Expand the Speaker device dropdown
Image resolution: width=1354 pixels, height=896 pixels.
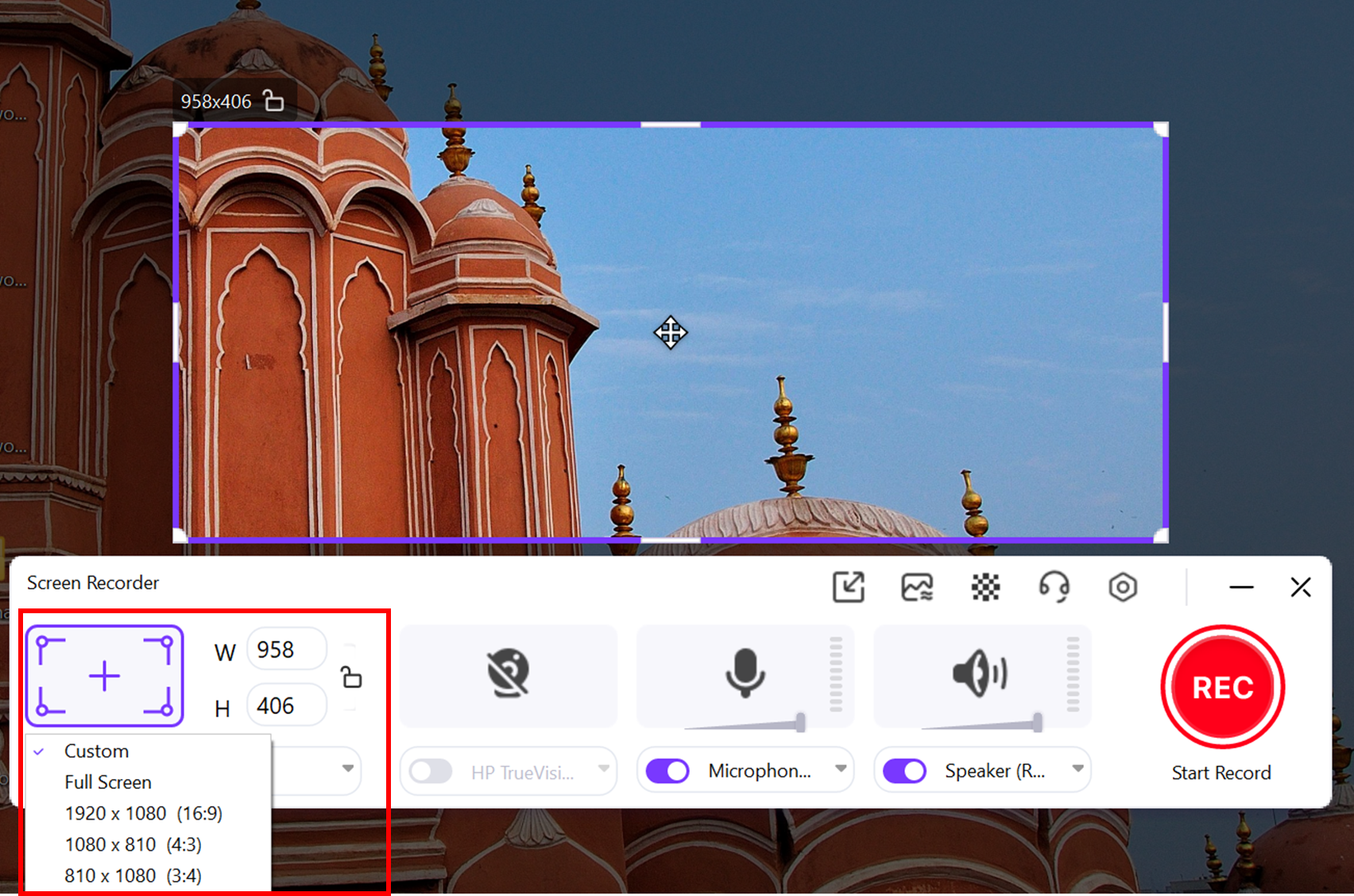coord(1077,770)
